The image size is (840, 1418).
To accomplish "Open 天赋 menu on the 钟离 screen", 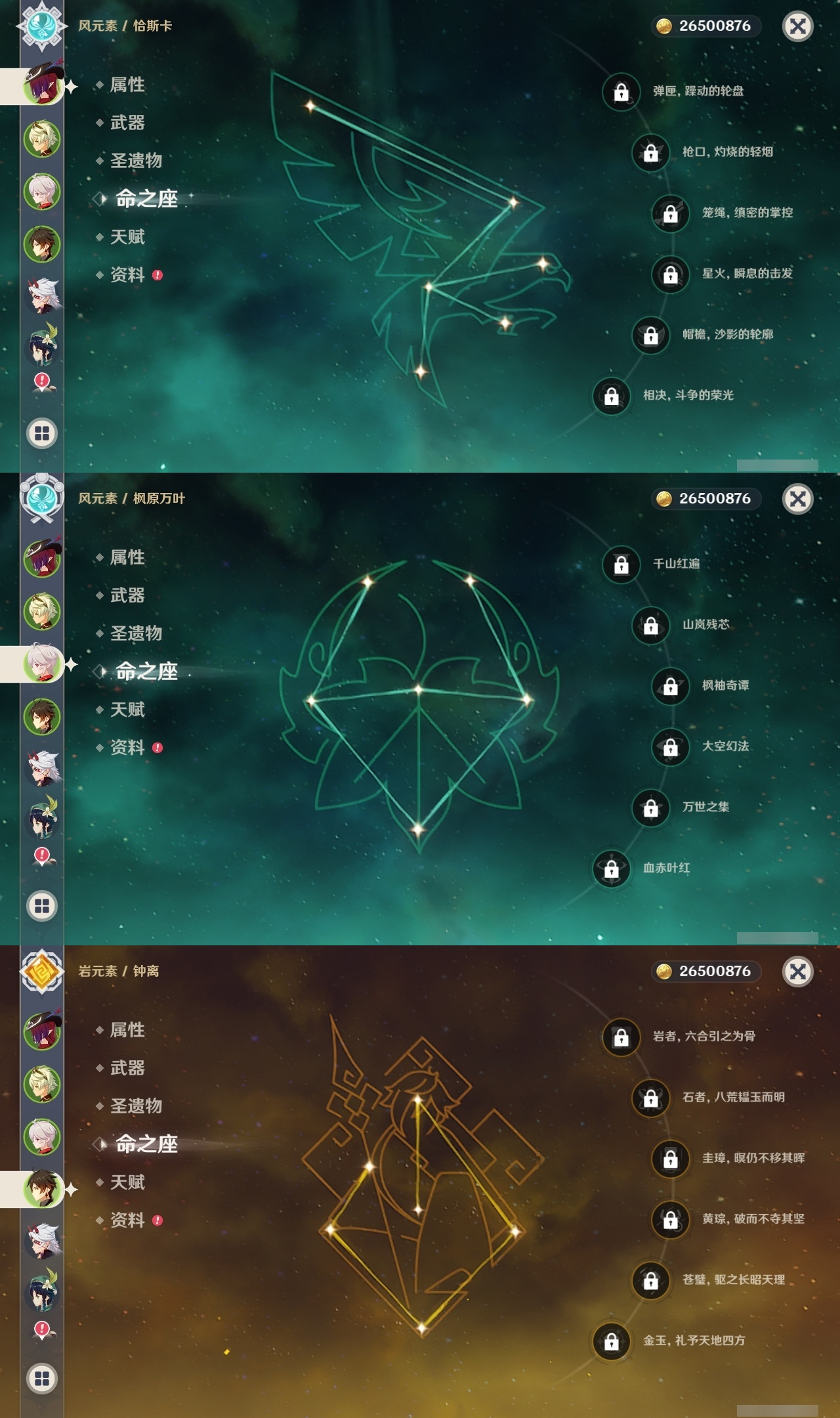I will click(x=127, y=1182).
